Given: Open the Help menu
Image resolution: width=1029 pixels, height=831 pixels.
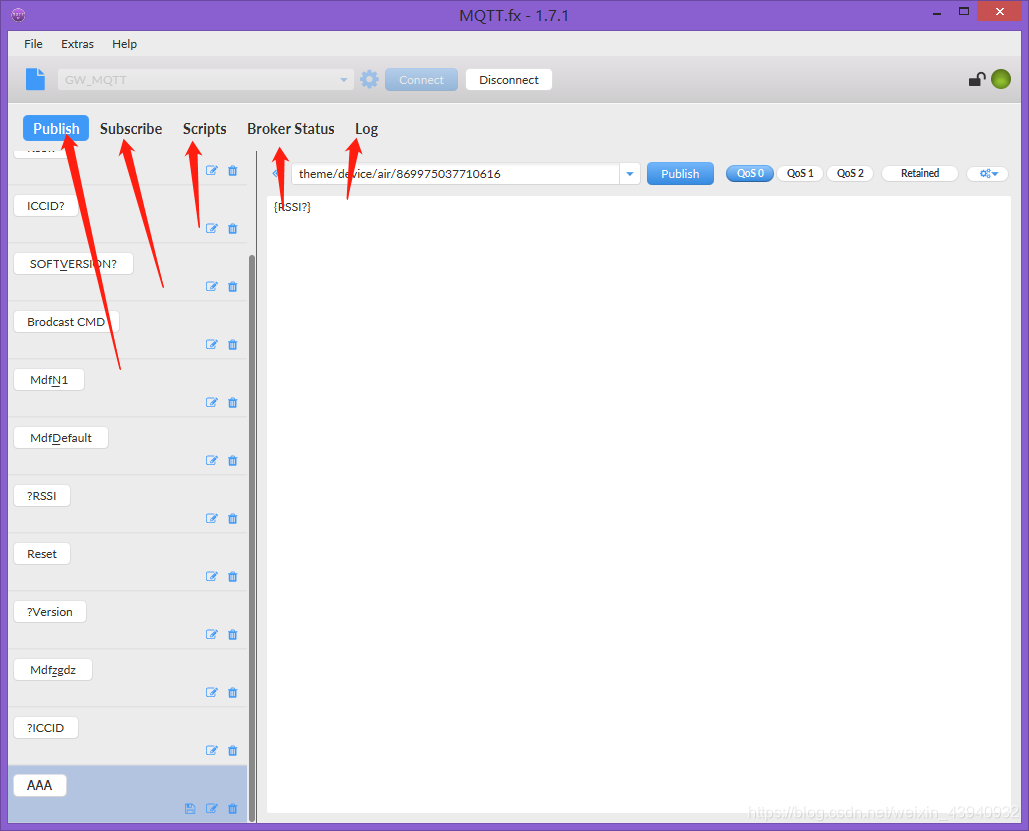Looking at the screenshot, I should point(125,44).
